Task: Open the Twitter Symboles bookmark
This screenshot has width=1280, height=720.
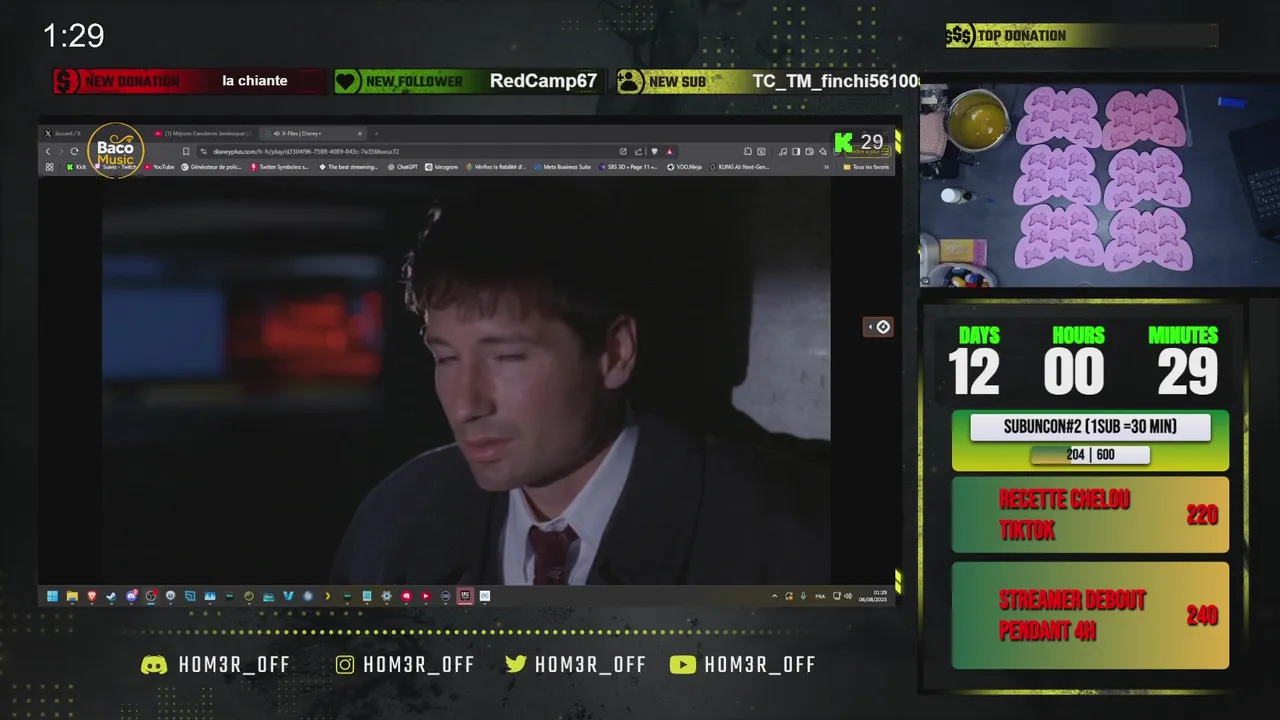Action: coord(280,167)
